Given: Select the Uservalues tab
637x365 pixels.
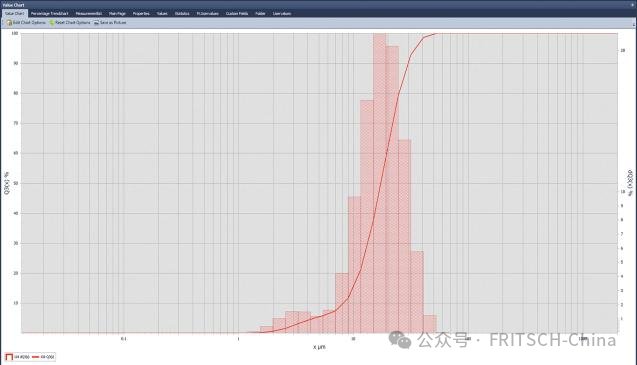Looking at the screenshot, I should coord(282,13).
